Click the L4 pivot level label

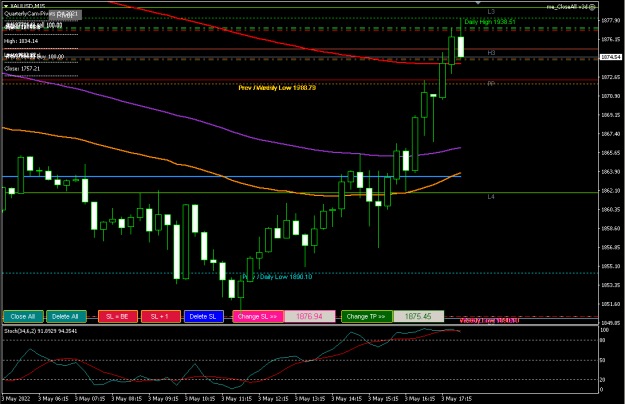pyautogui.click(x=491, y=197)
